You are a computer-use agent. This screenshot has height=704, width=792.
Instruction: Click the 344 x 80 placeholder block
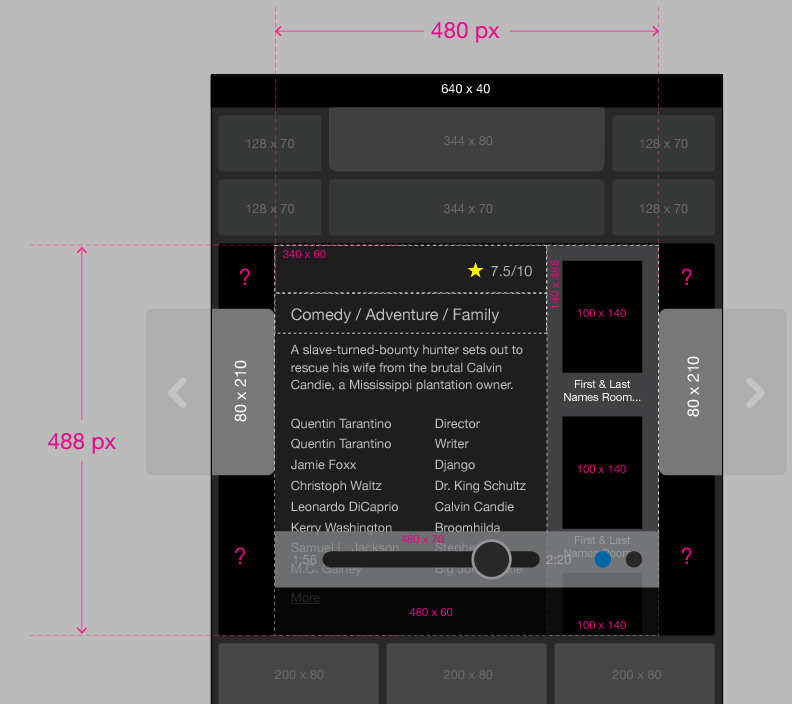[466, 139]
